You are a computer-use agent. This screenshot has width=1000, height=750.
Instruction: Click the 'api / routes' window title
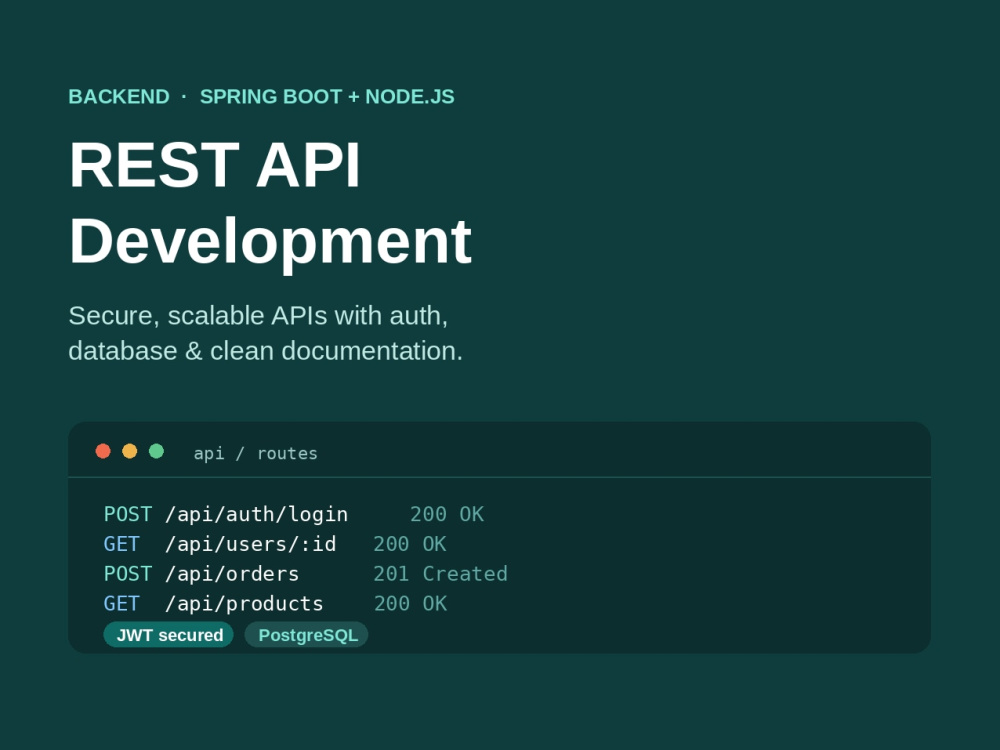click(255, 453)
